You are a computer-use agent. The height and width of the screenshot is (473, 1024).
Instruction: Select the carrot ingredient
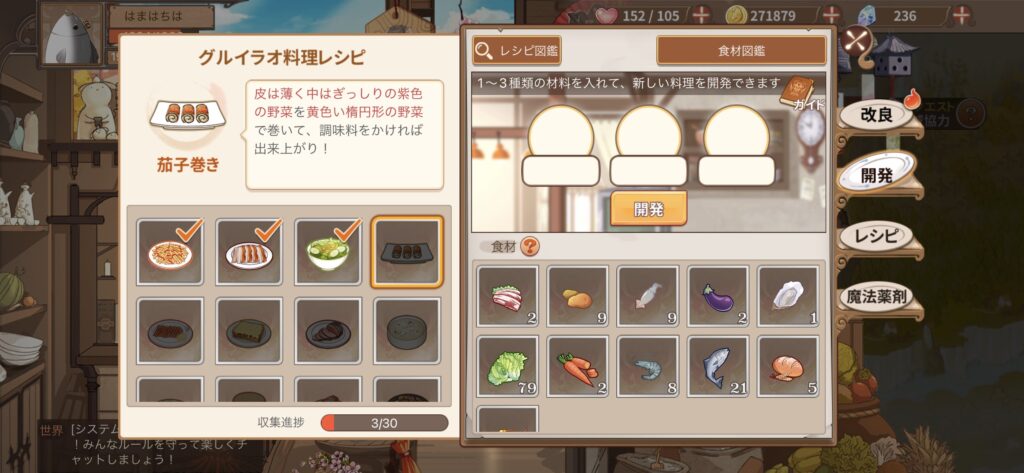click(x=577, y=367)
